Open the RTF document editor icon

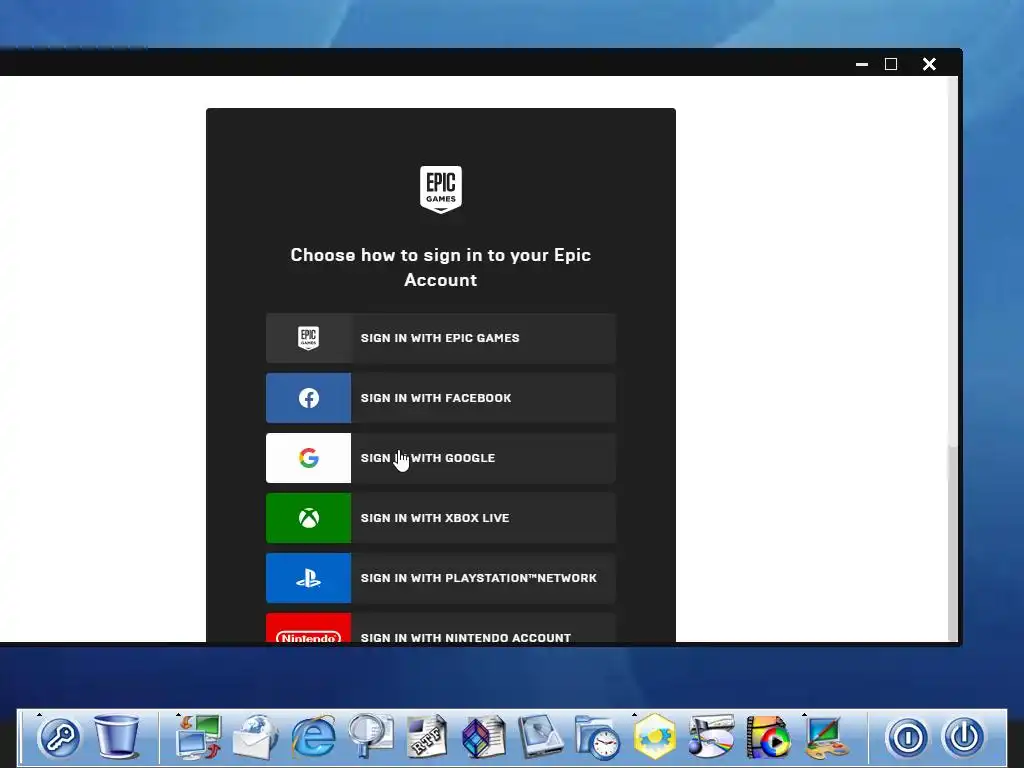point(426,737)
